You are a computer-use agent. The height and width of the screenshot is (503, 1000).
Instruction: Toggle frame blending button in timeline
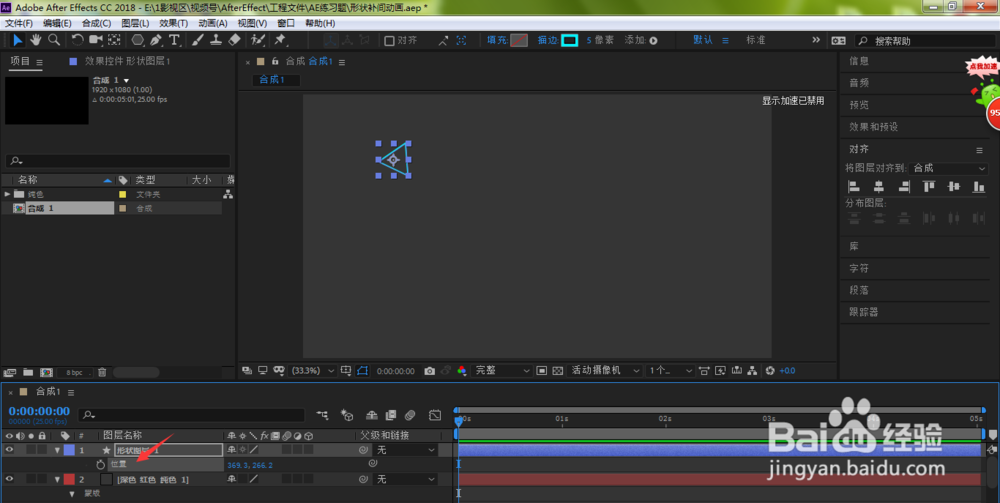point(390,415)
